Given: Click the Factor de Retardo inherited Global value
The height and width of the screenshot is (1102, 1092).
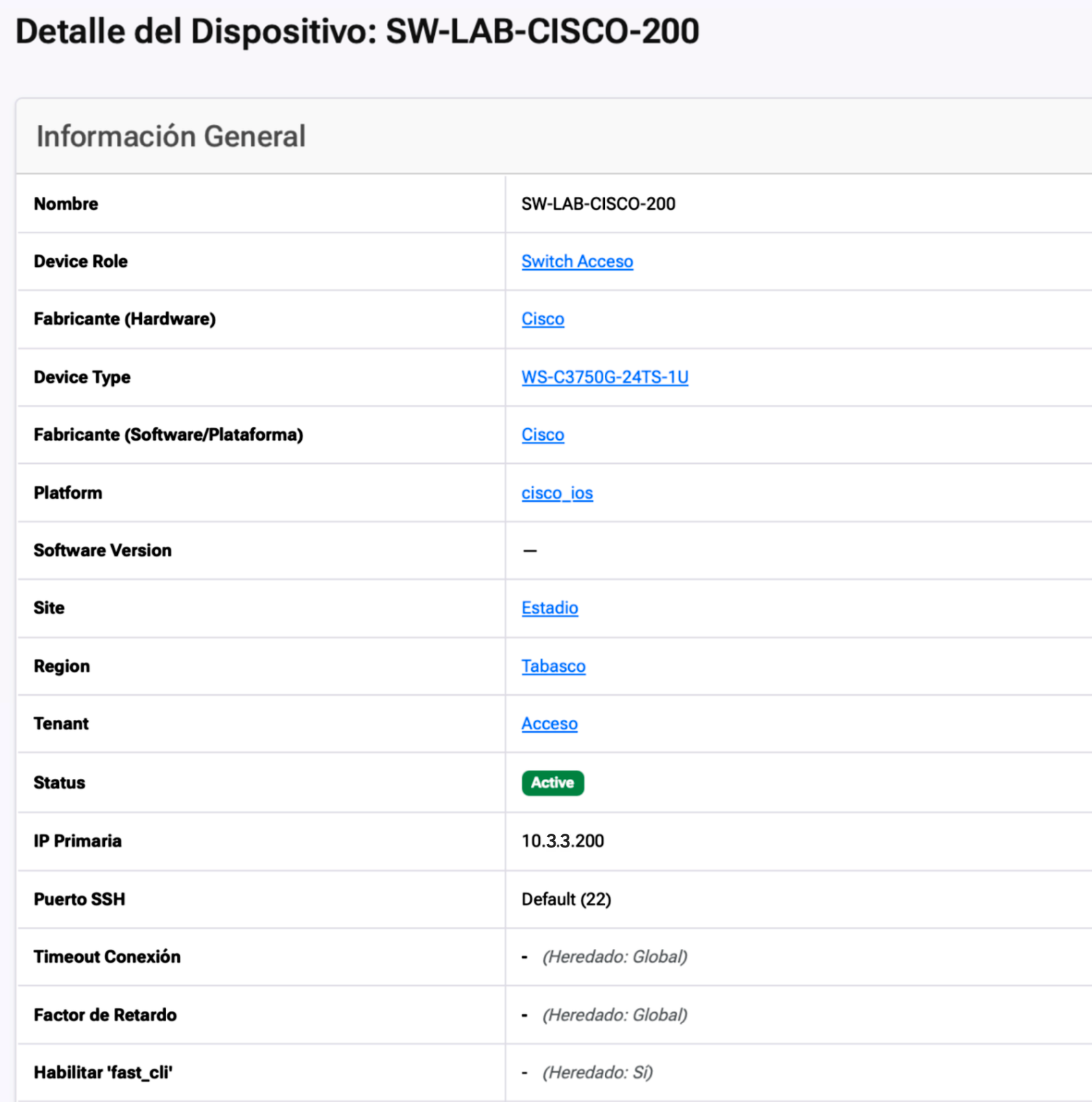Looking at the screenshot, I should pyautogui.click(x=615, y=1015).
